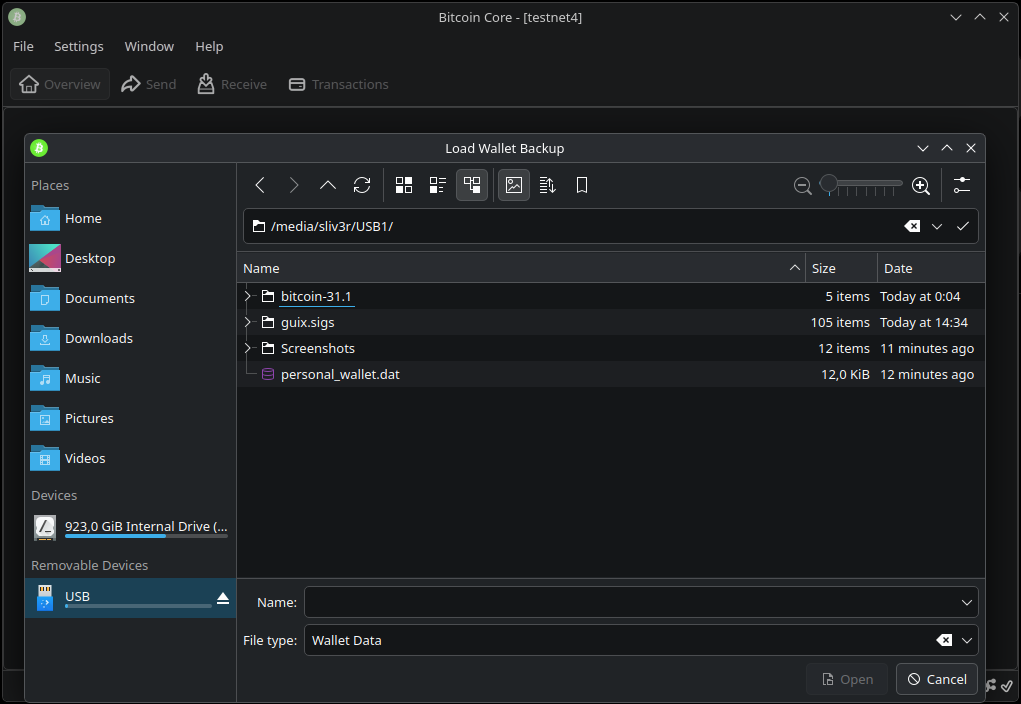
Task: Confirm the typed location path
Action: pos(962,226)
